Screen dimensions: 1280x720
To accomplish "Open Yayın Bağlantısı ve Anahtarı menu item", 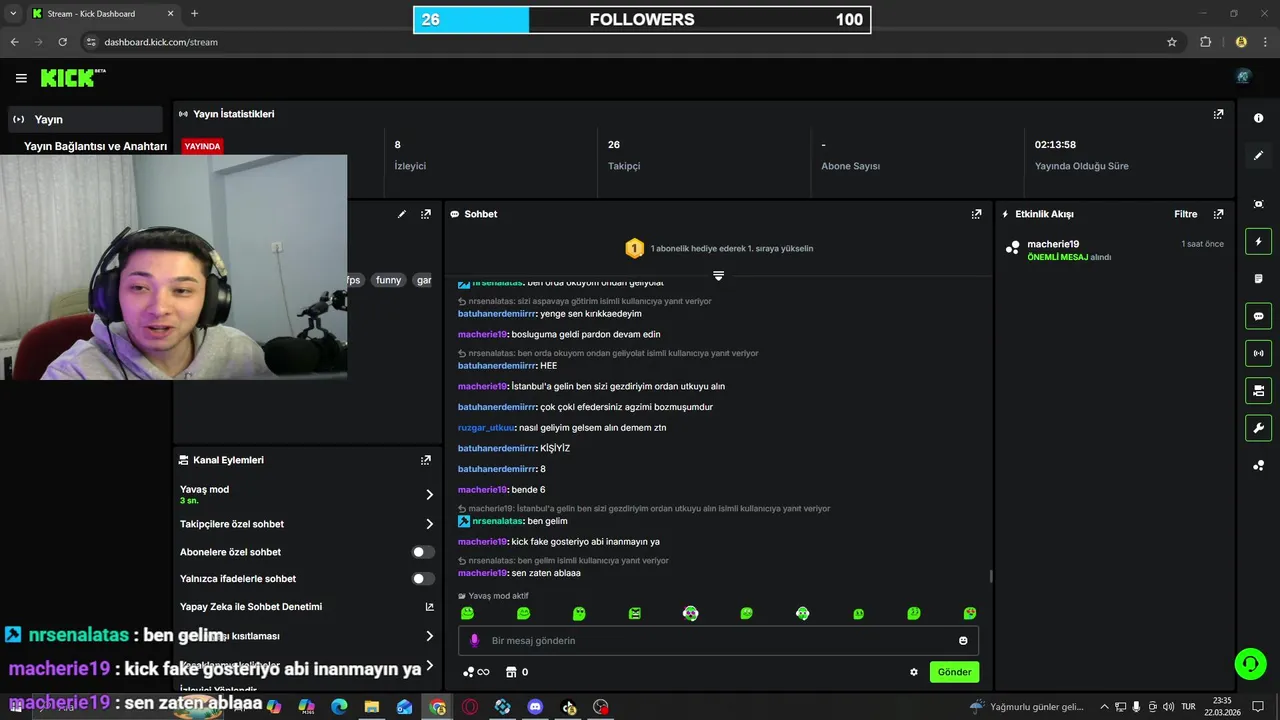I will (95, 146).
